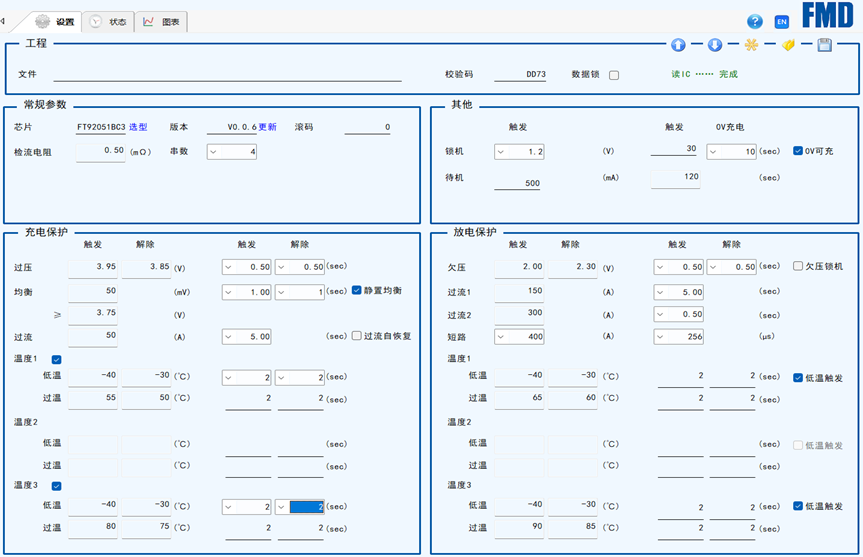The width and height of the screenshot is (863, 557).
Task: Open the 过流1 delay dropdown showing 5.00
Action: click(x=679, y=292)
